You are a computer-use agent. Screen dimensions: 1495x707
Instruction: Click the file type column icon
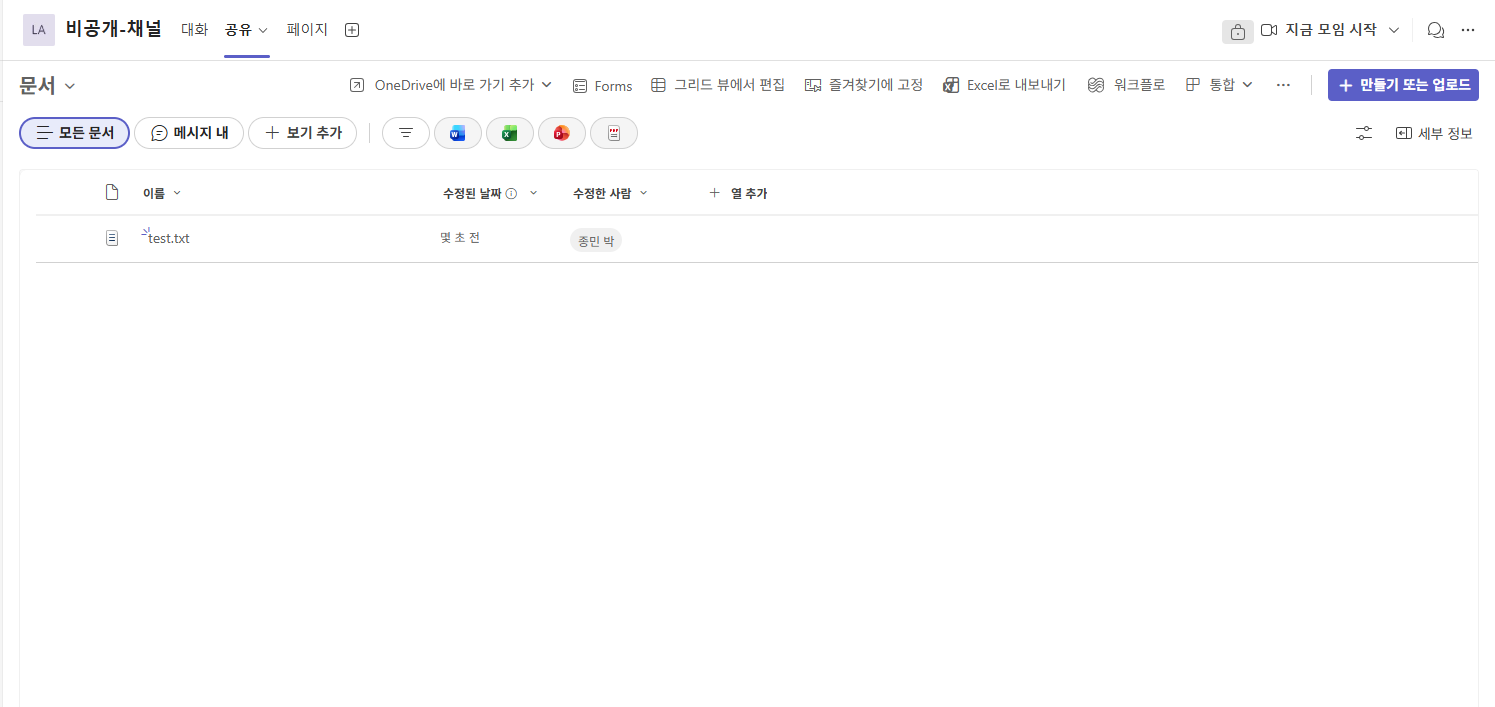(112, 192)
